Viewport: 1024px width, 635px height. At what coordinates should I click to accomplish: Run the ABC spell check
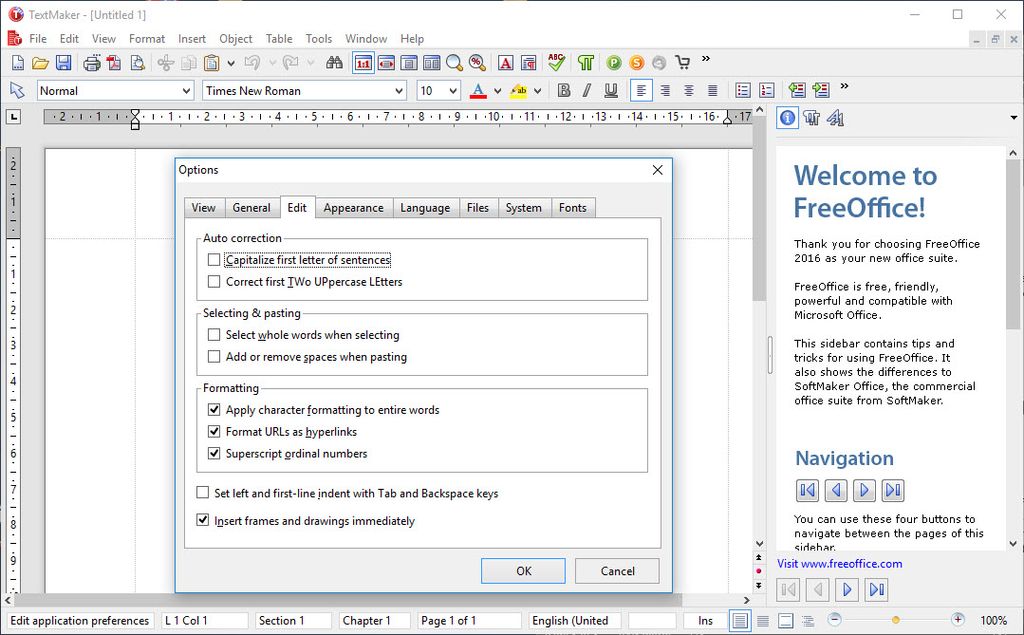click(556, 62)
